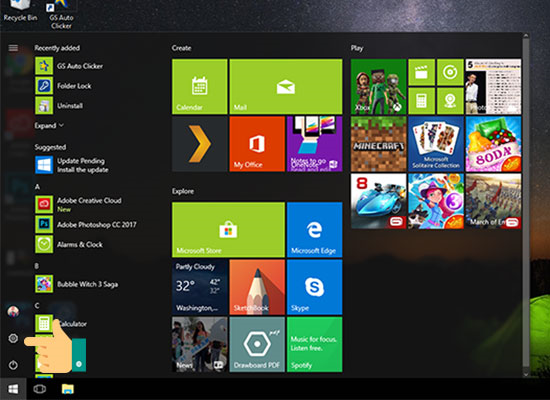Open the user account avatar

(13, 311)
